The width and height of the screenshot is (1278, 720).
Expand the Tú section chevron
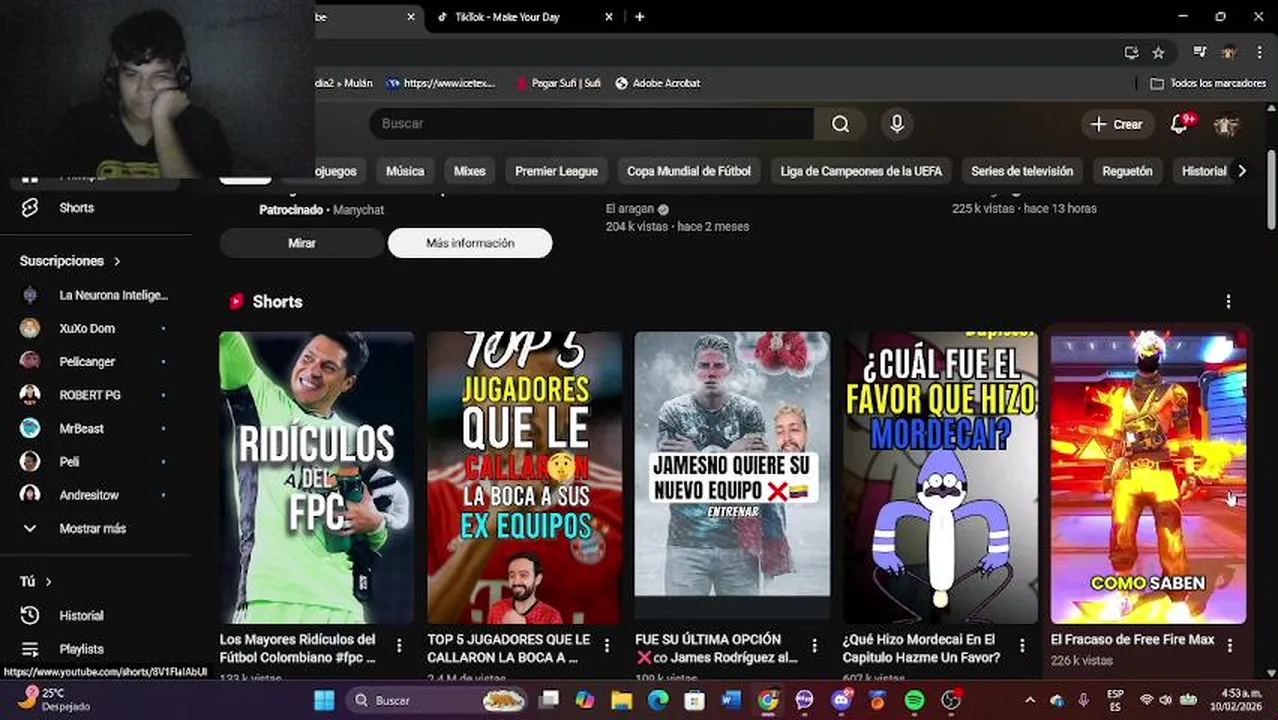tap(48, 582)
